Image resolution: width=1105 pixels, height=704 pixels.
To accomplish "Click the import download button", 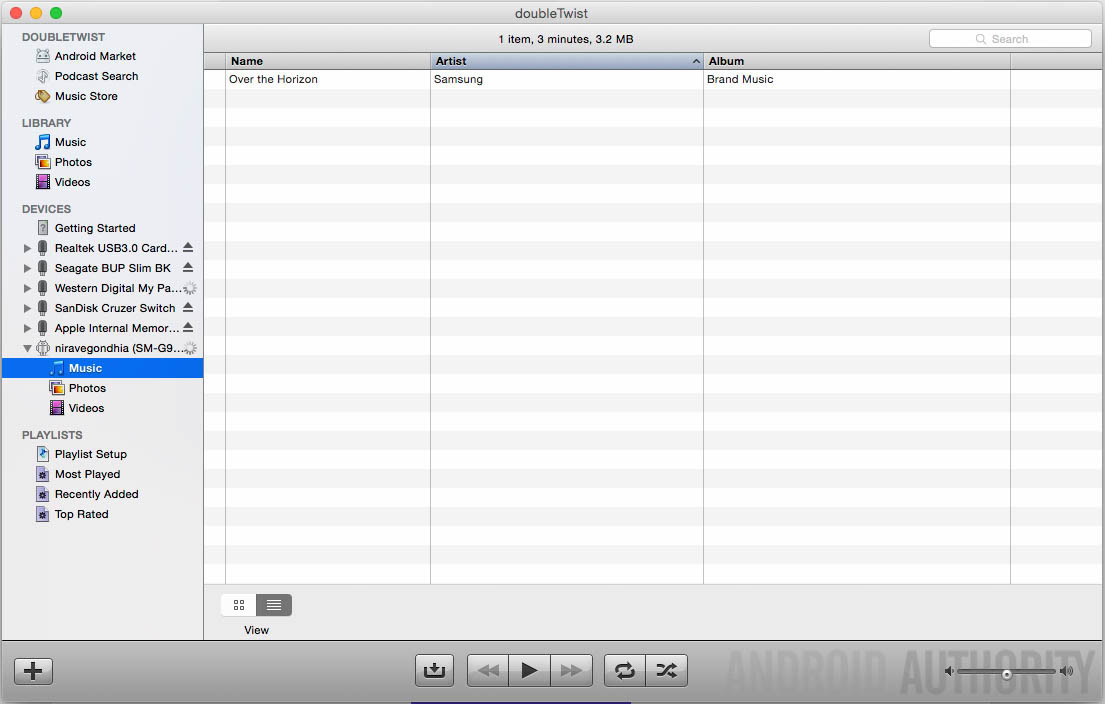I will [434, 670].
